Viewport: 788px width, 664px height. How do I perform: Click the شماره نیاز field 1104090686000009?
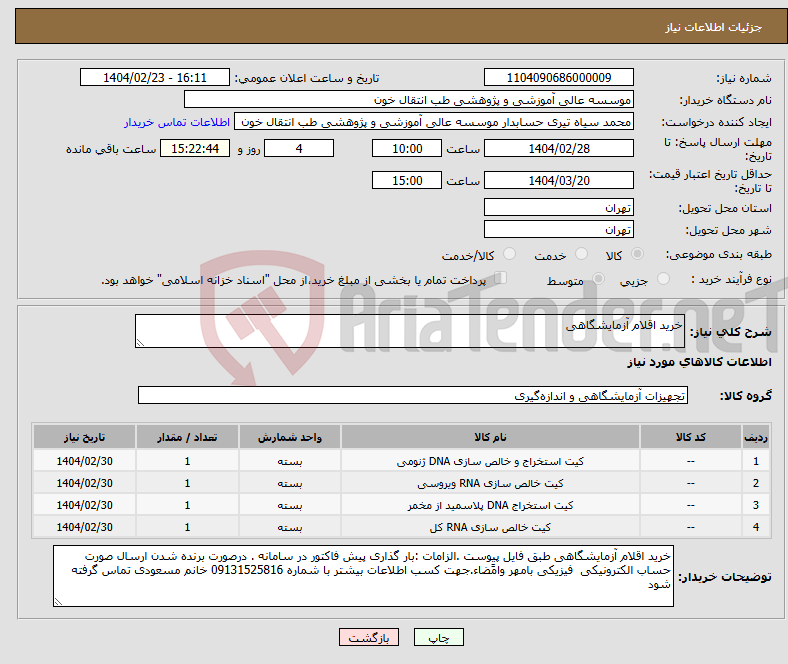coord(558,77)
